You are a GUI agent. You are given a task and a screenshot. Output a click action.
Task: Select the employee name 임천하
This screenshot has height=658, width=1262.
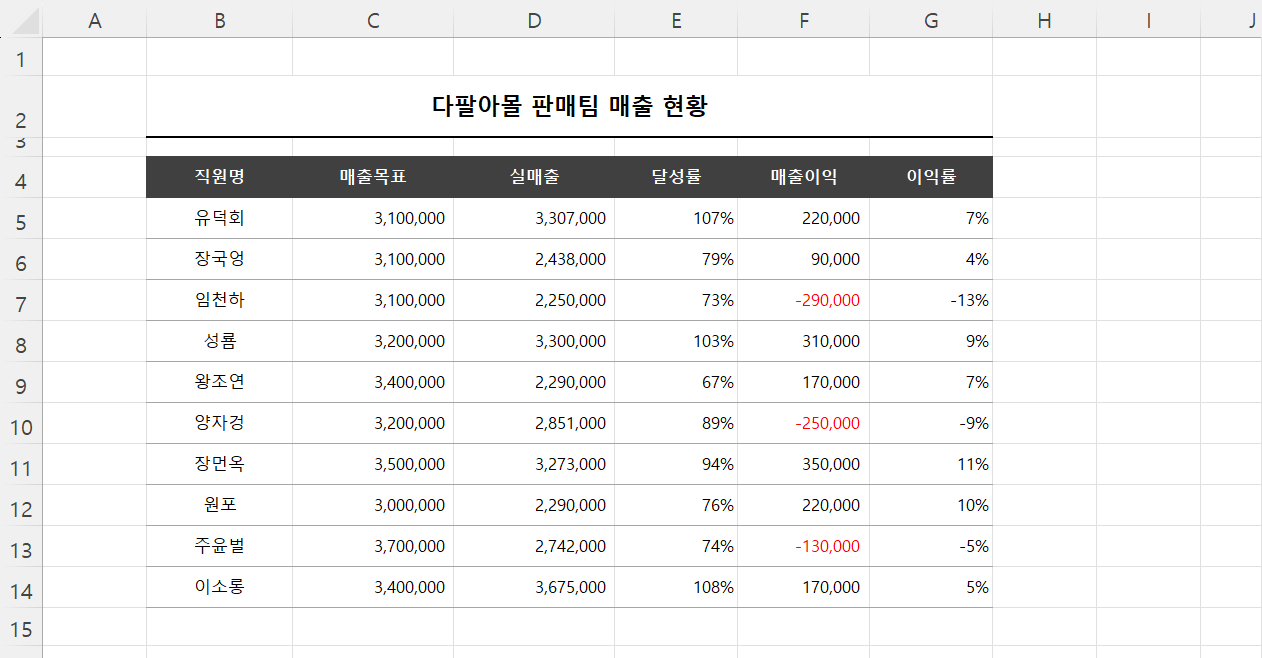(219, 300)
